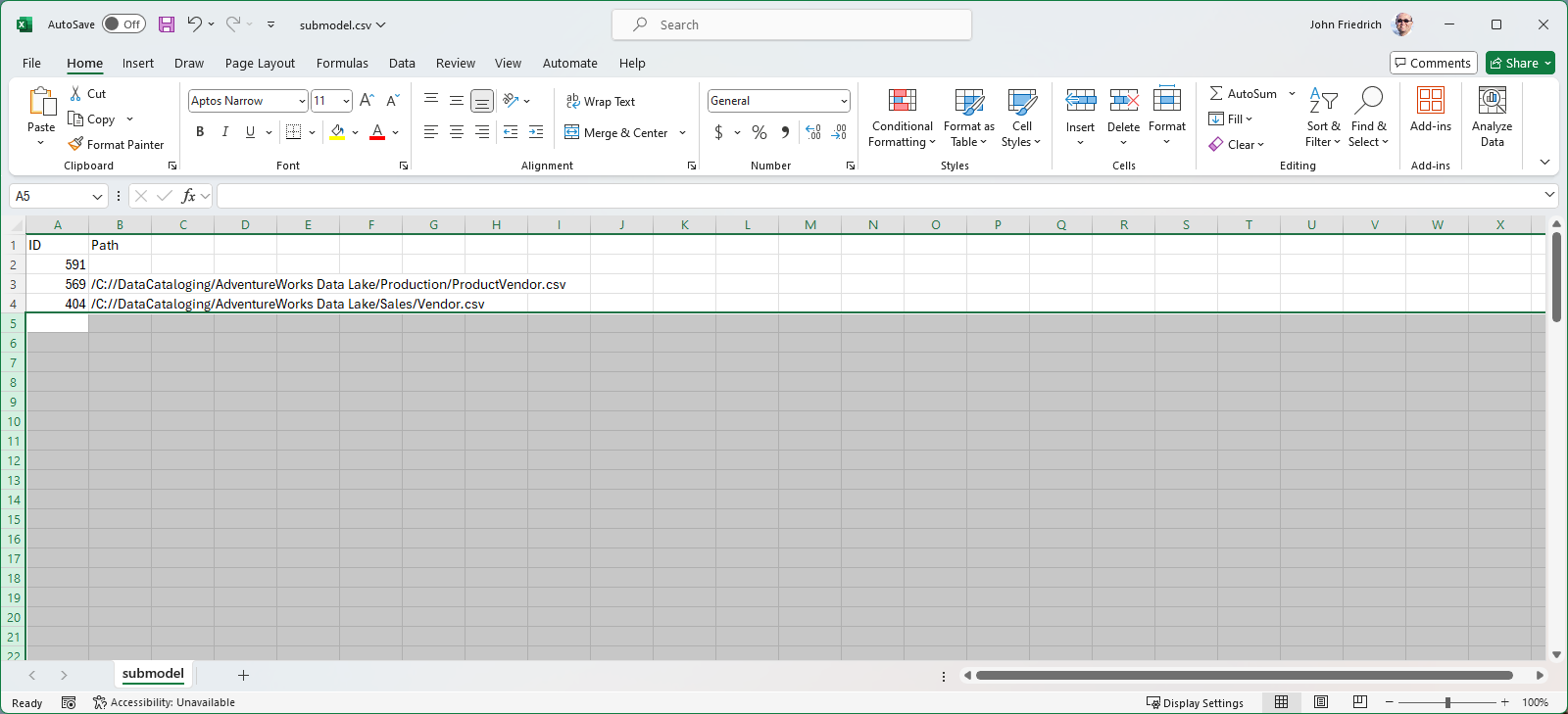The width and height of the screenshot is (1568, 714).
Task: Click the zoom slider handle
Action: point(1447,702)
